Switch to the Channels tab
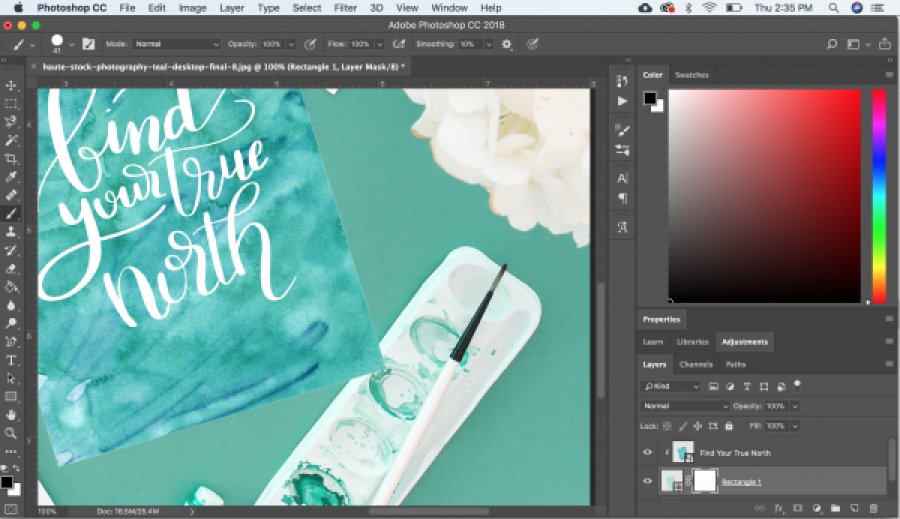Image resolution: width=900 pixels, height=519 pixels. (x=696, y=364)
